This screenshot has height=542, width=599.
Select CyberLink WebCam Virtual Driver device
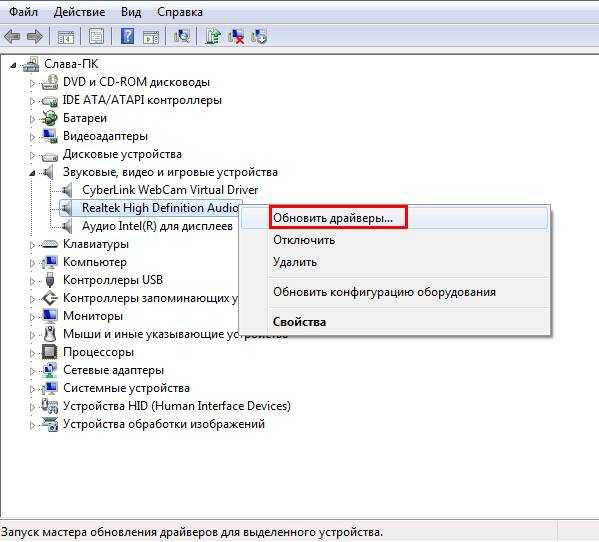170,190
